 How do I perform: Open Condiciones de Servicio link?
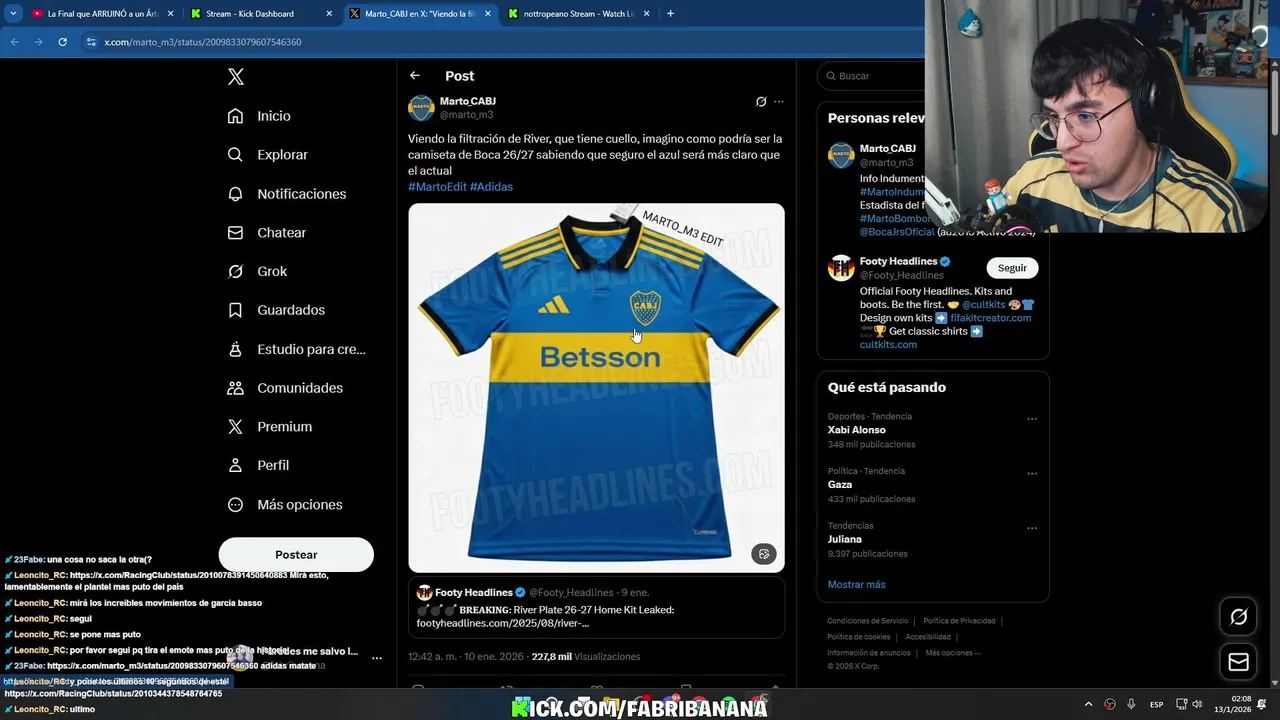(868, 621)
